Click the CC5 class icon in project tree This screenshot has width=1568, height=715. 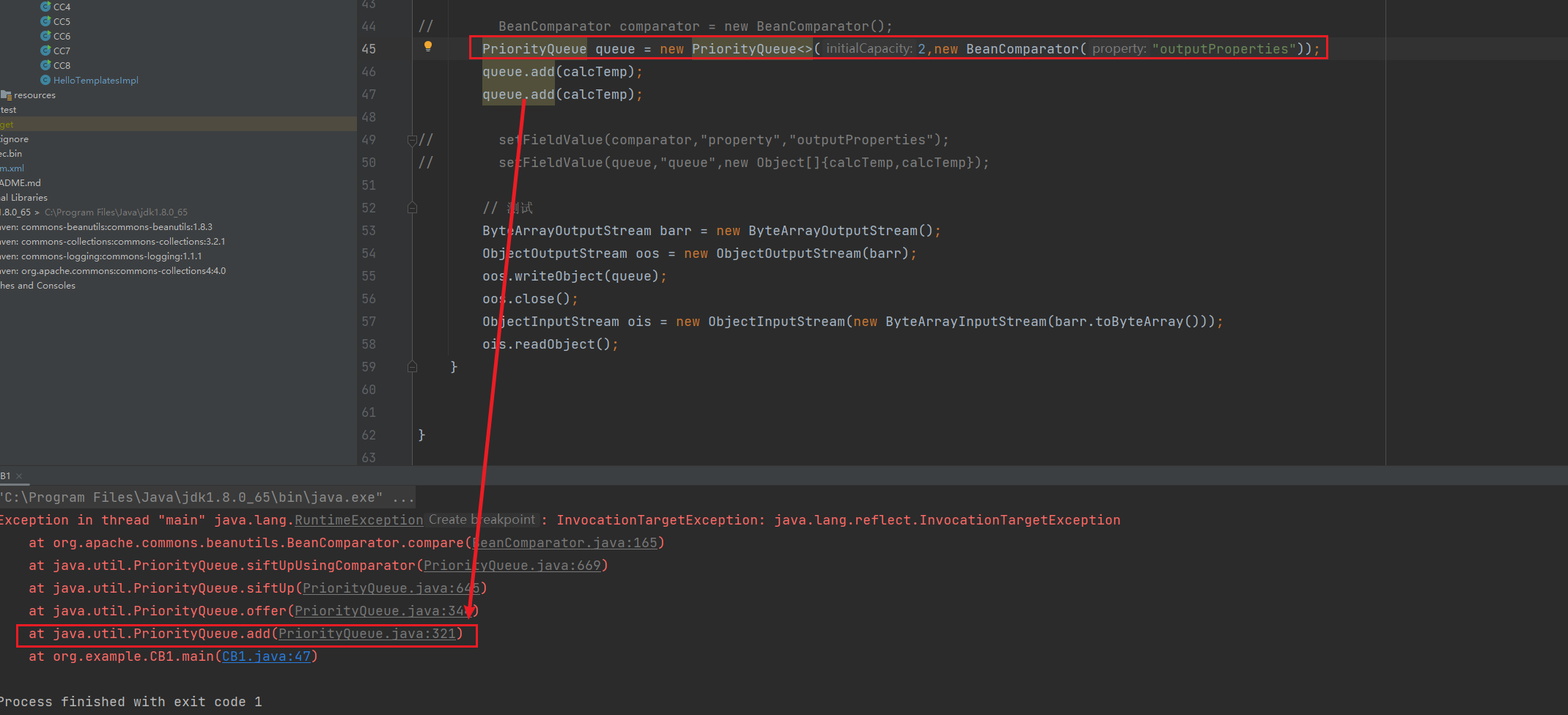[x=45, y=21]
